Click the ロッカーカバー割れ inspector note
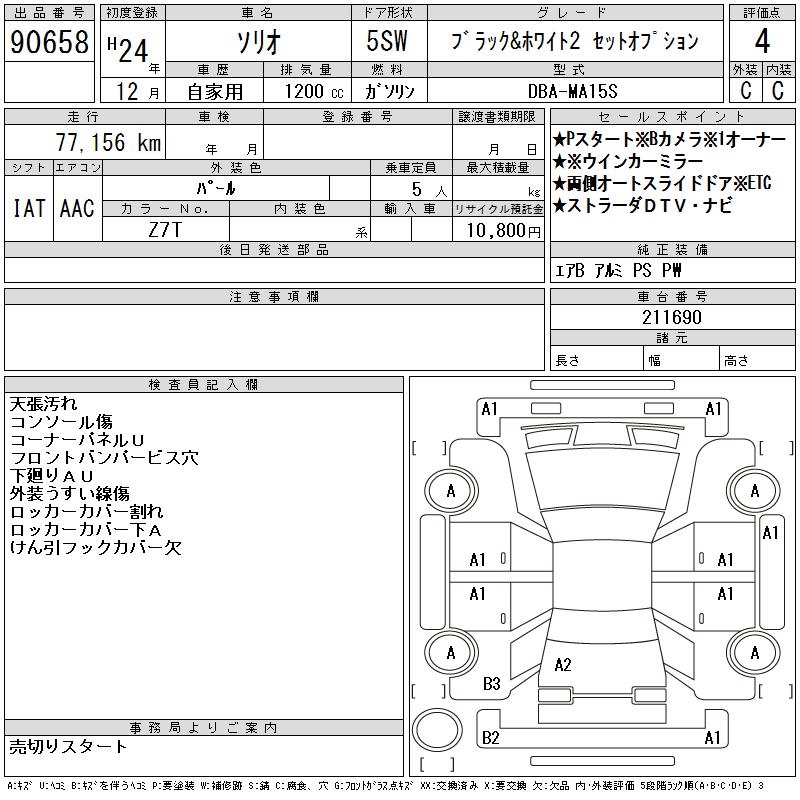The image size is (800, 800). 86,511
